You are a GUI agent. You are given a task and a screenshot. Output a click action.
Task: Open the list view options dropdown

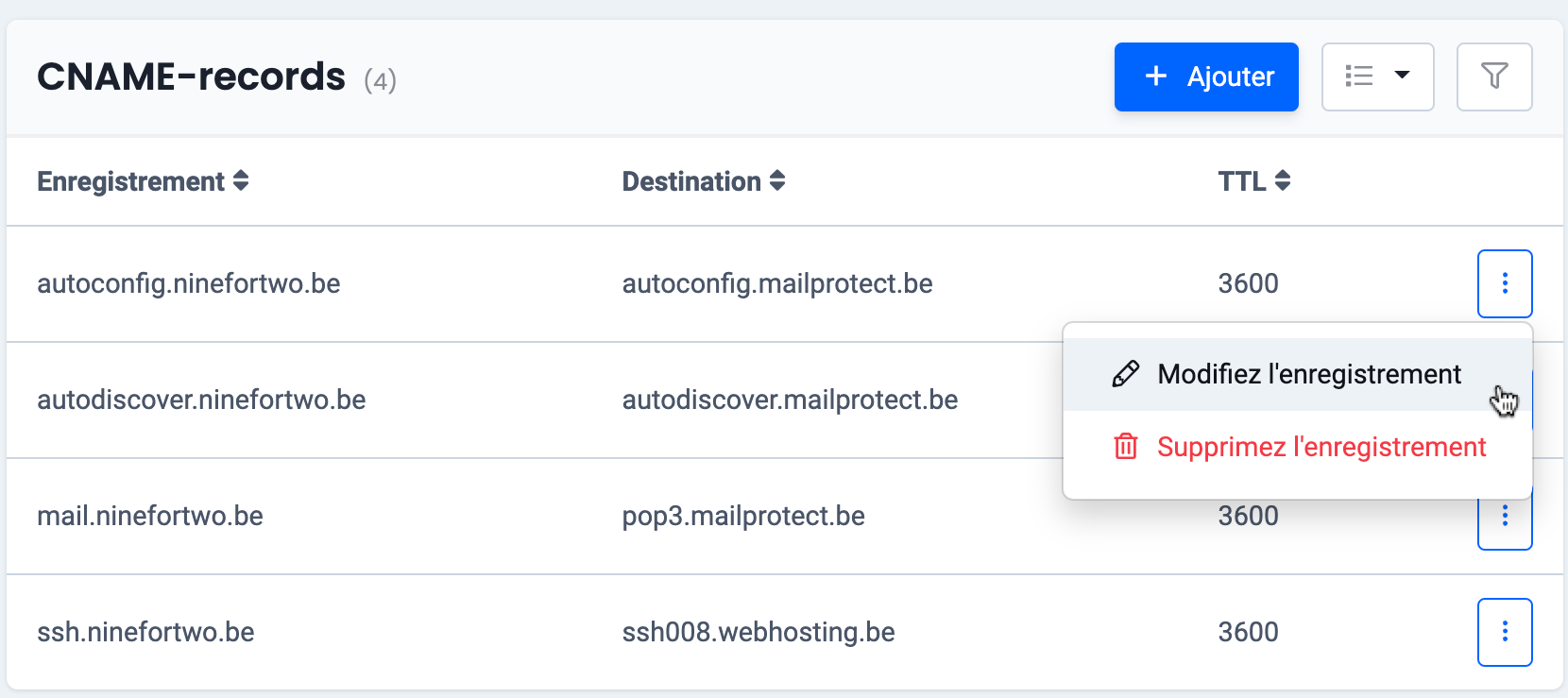point(1377,77)
